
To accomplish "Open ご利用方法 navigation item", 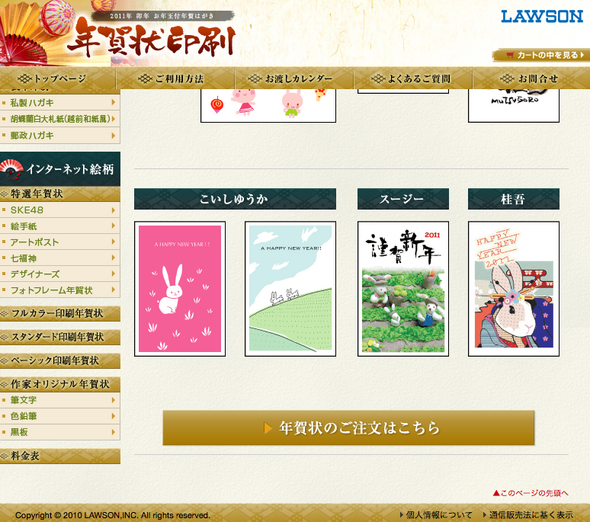I will coord(170,78).
